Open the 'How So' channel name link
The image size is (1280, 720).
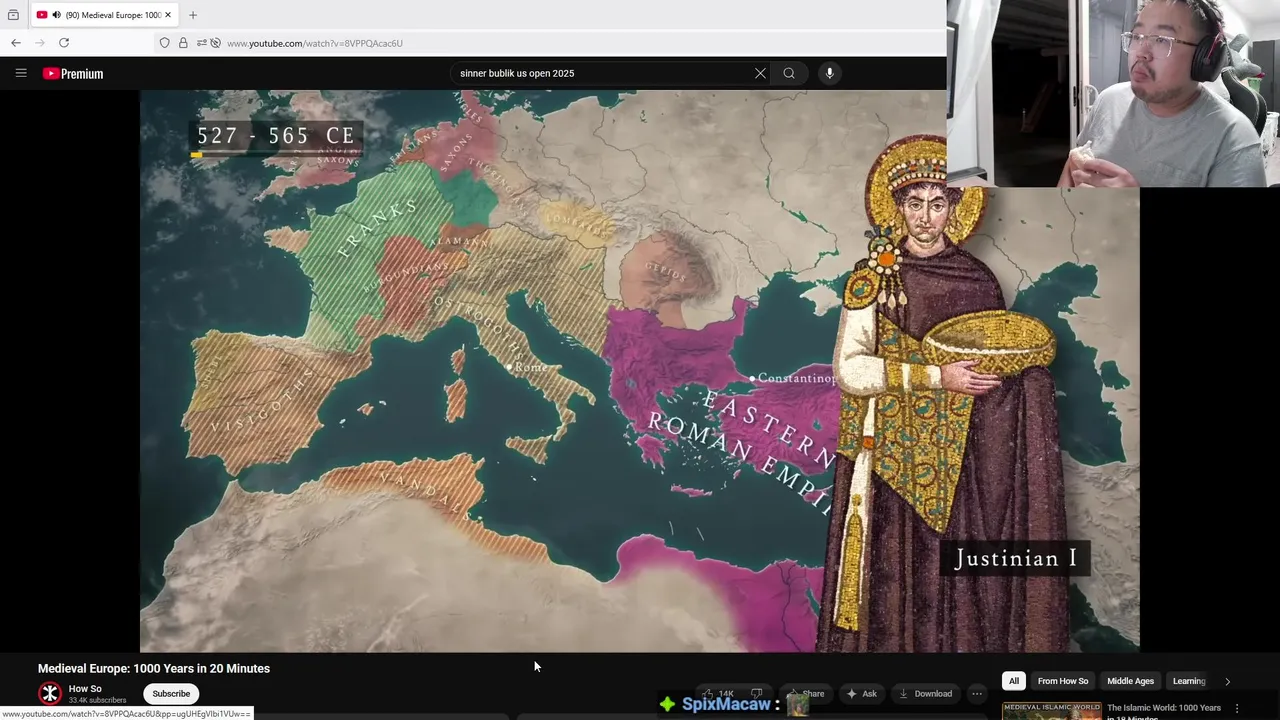pos(85,689)
